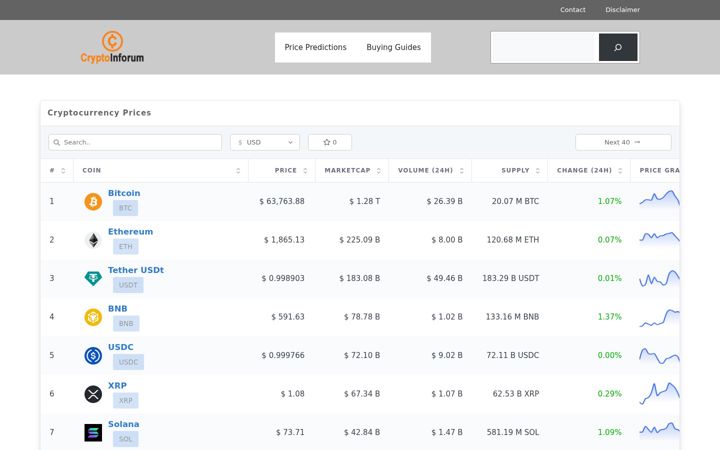Click the Ethereum price graph sparkline

tap(659, 237)
